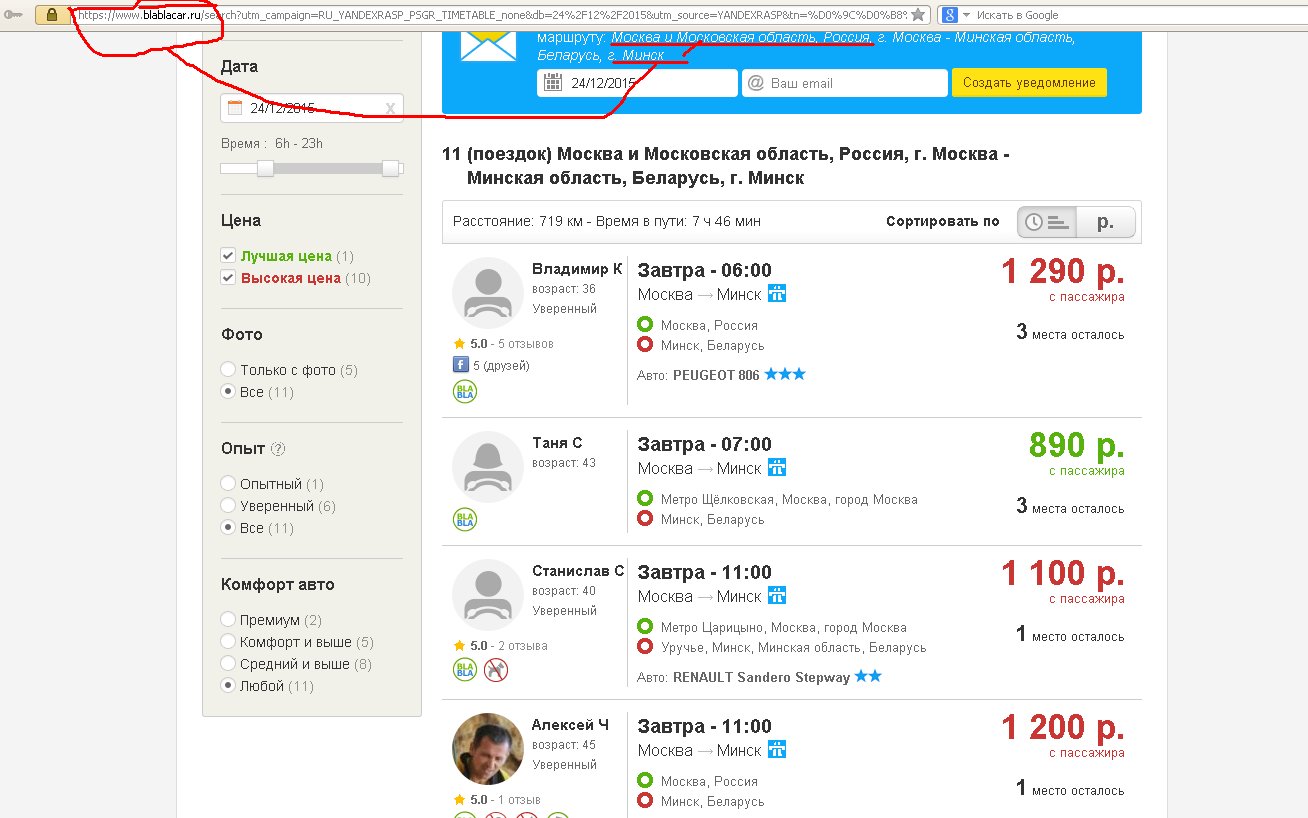Click the BlaBla badge under Станислав С

coord(465,669)
